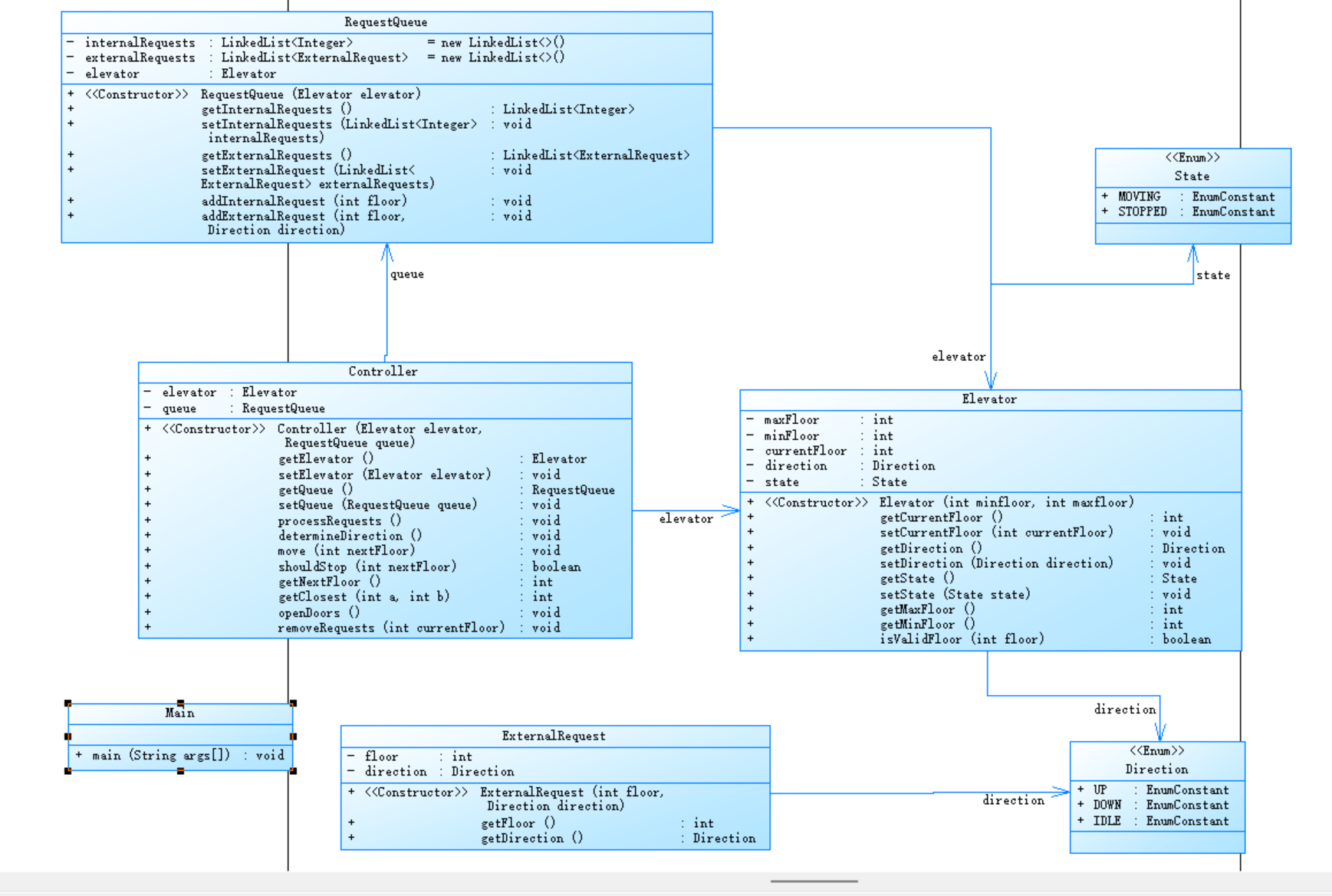Screen dimensions: 1332x896
Task: Click the horizontal scrollbar thumb at the bottom
Action: 814,881
